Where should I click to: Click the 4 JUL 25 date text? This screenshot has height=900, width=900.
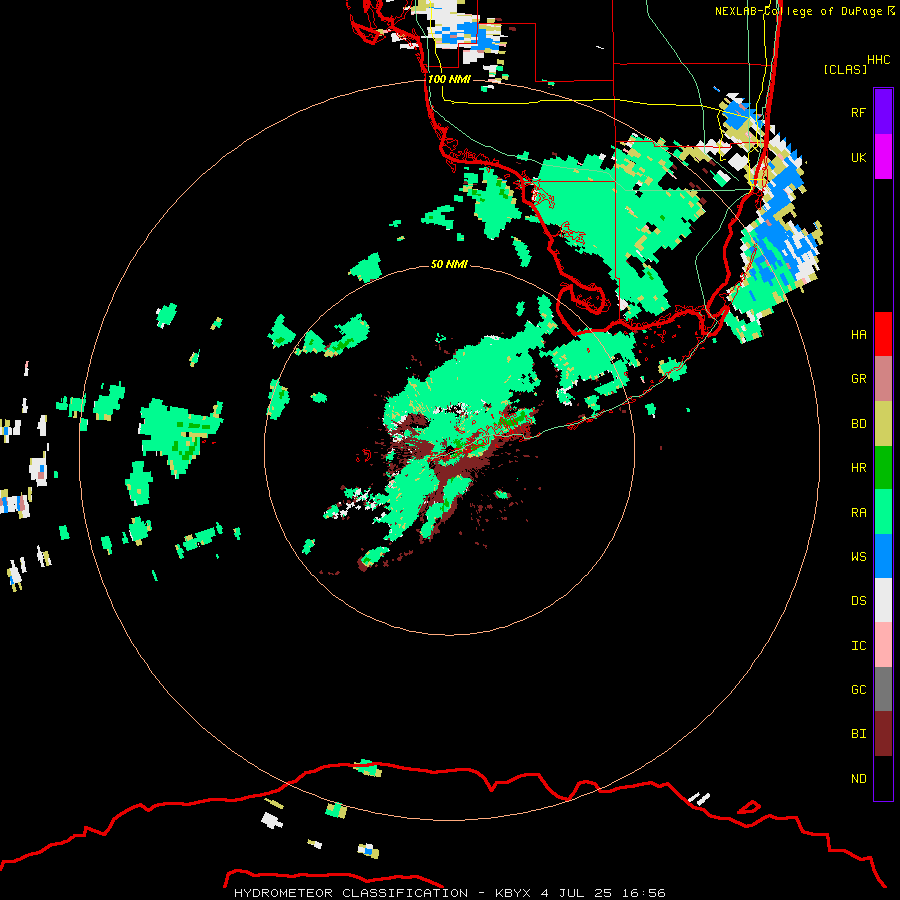(576, 893)
